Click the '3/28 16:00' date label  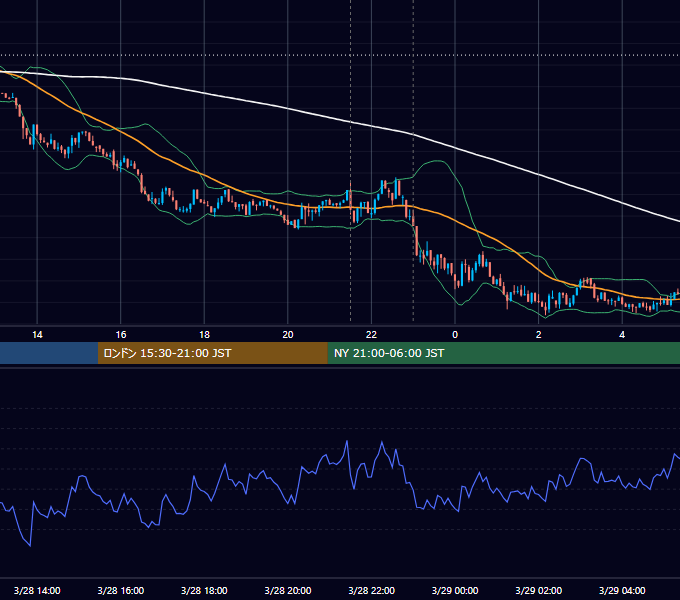121,590
